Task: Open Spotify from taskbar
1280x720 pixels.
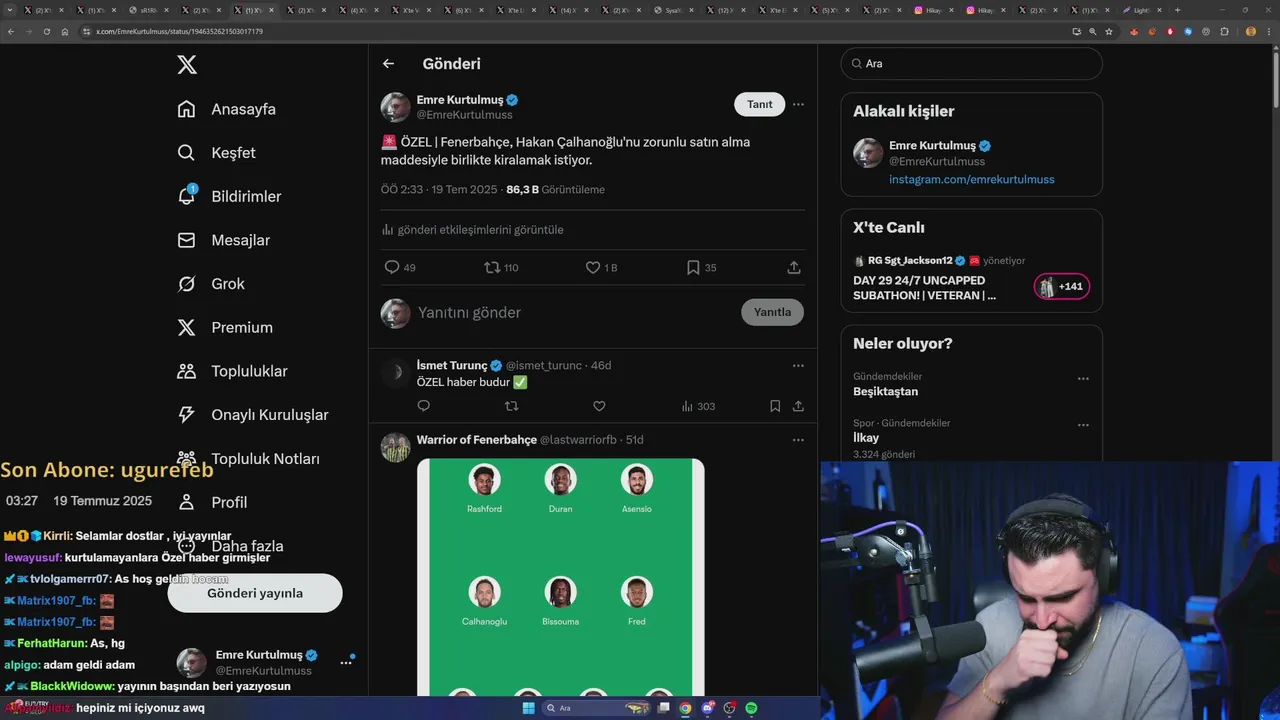Action: (x=751, y=708)
